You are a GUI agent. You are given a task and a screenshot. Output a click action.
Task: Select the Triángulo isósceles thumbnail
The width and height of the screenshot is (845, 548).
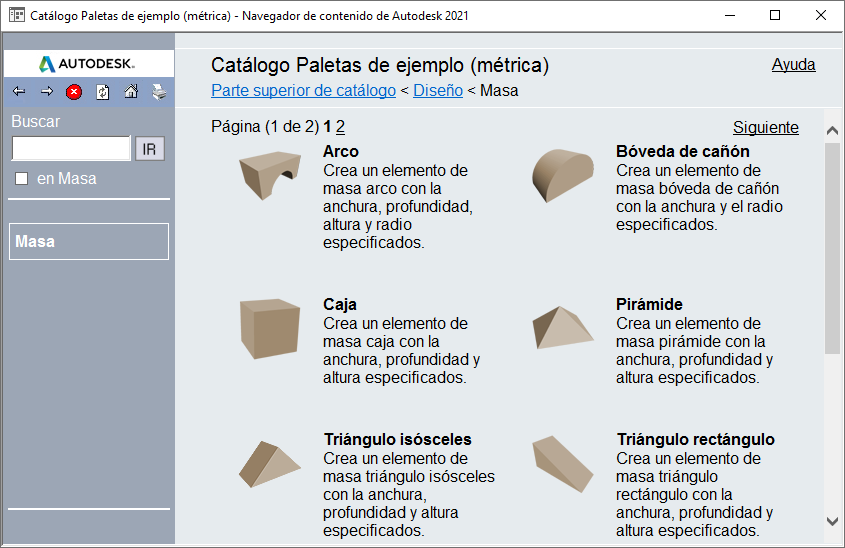click(x=269, y=464)
